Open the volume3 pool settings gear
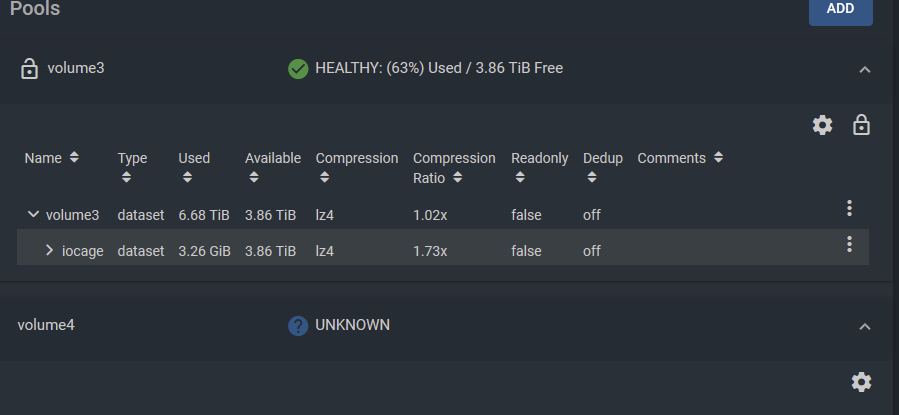 tap(822, 125)
